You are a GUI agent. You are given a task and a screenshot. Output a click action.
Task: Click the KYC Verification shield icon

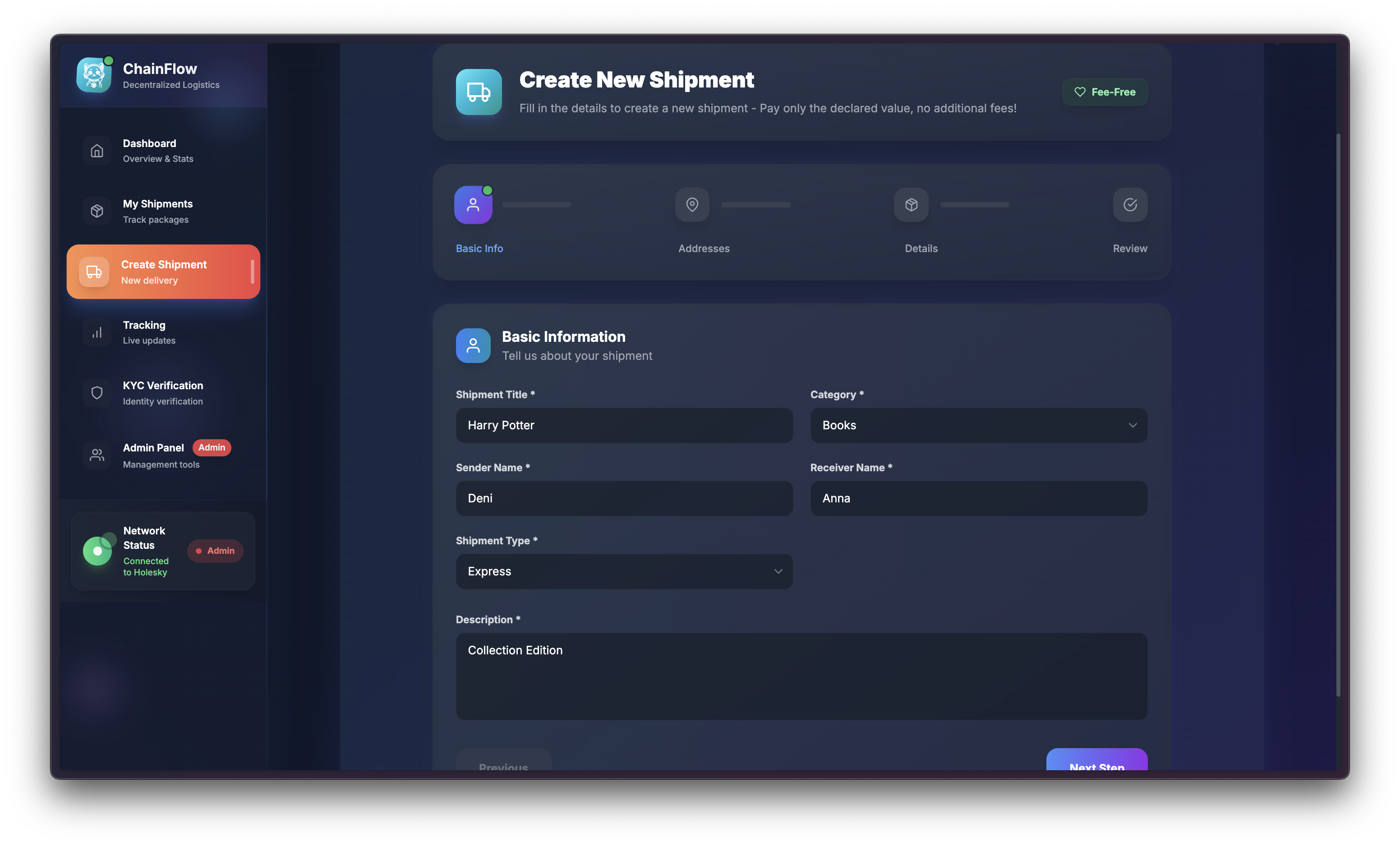[97, 393]
